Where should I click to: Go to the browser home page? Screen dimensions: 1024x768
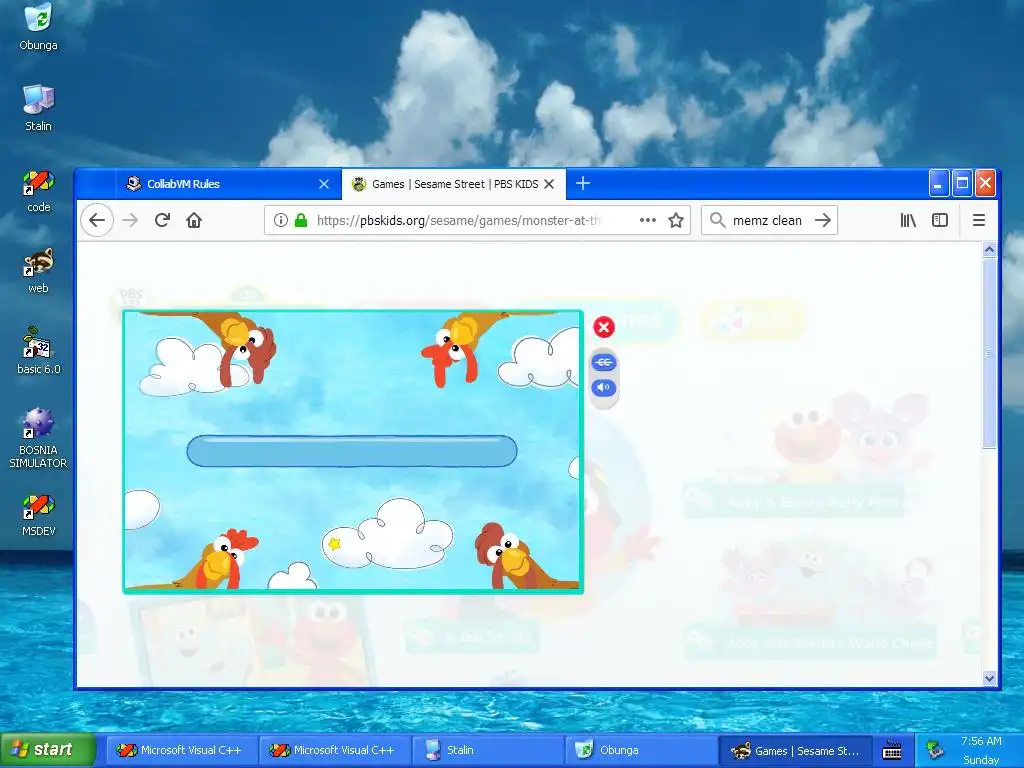(194, 220)
